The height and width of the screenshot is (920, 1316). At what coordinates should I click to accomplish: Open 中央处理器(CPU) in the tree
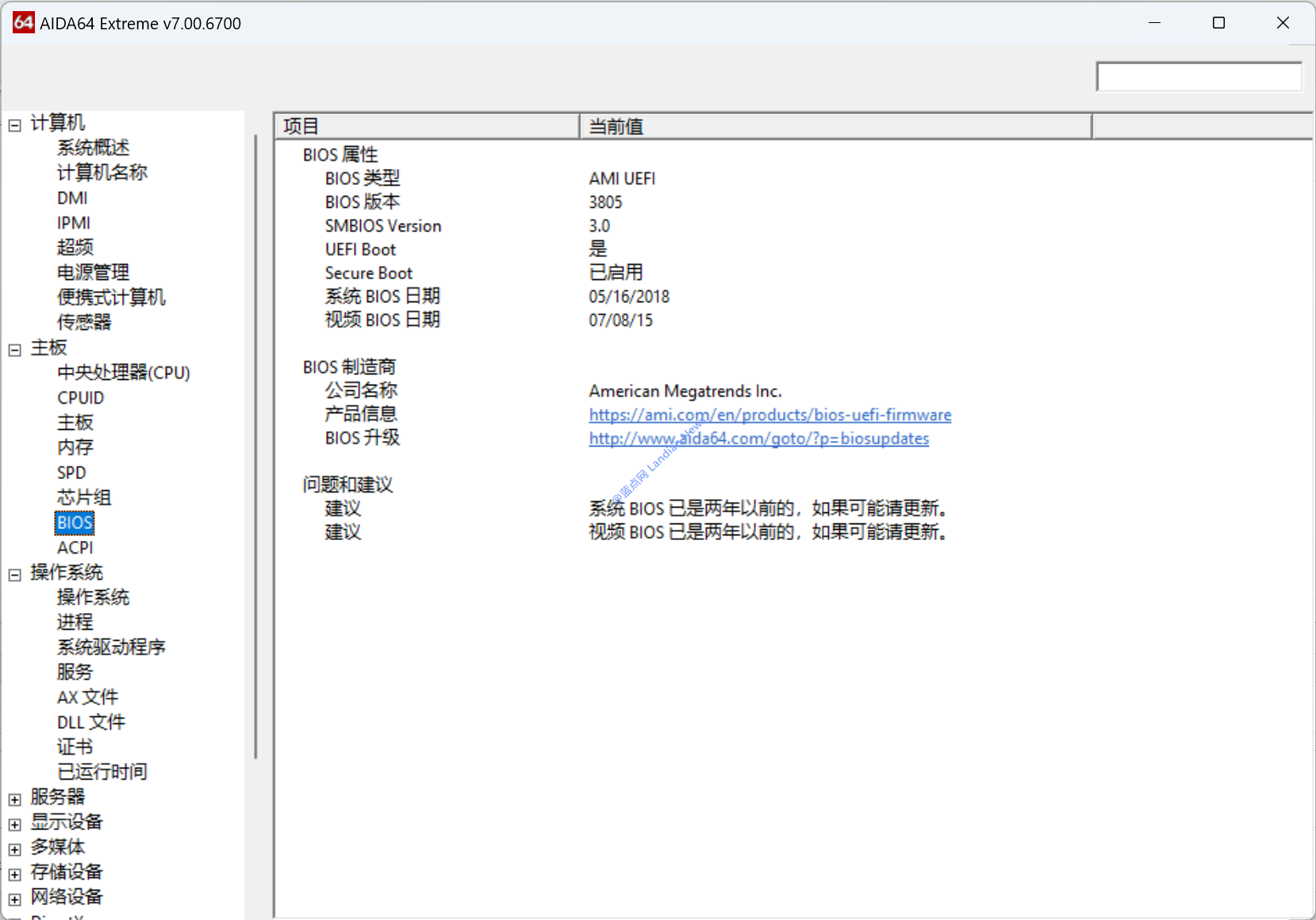point(123,373)
